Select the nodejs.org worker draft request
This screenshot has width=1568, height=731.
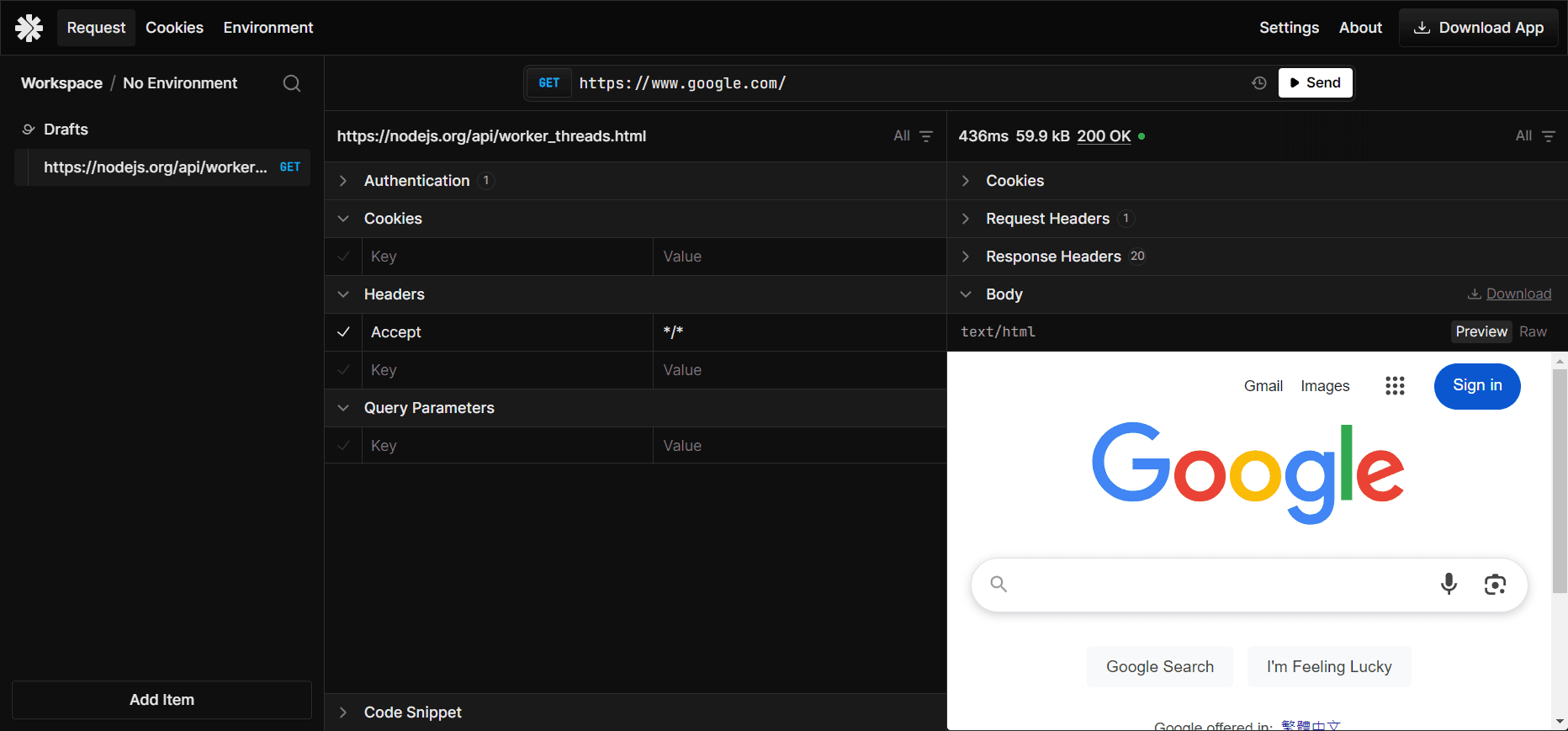pos(163,167)
